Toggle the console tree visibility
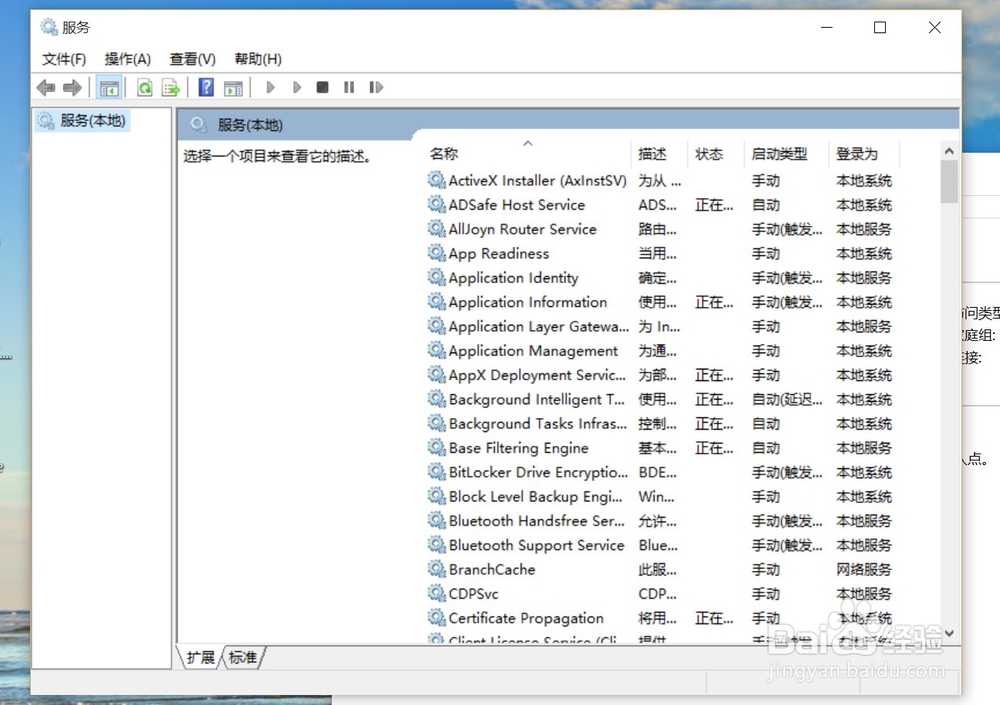 point(109,87)
